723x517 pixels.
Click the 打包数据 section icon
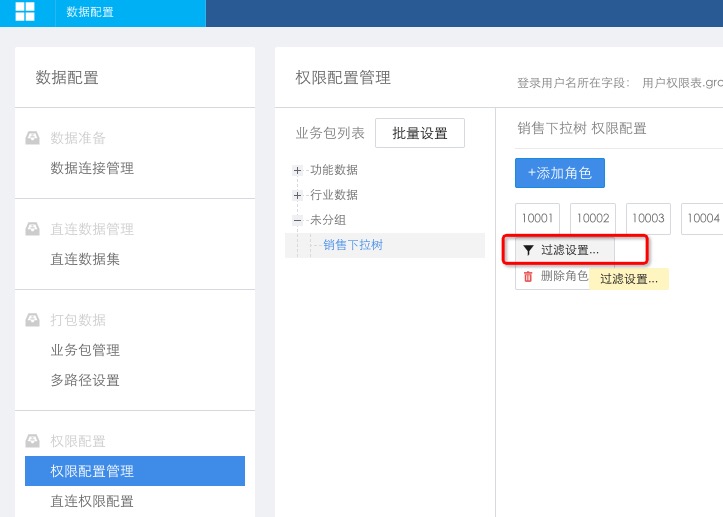click(32, 320)
